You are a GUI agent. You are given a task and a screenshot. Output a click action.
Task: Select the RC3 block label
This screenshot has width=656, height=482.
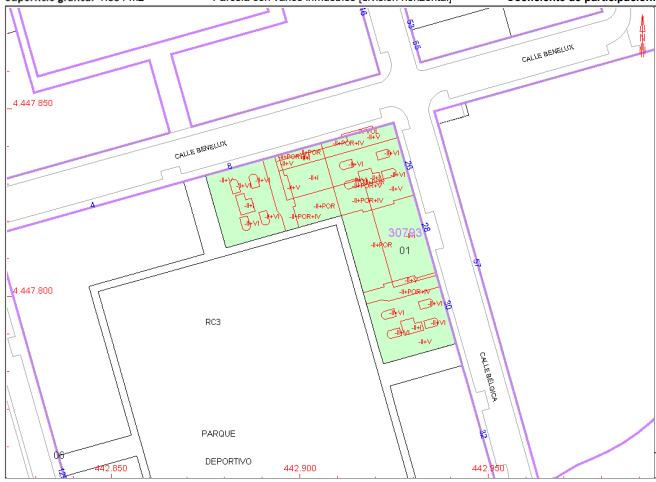coord(213,322)
